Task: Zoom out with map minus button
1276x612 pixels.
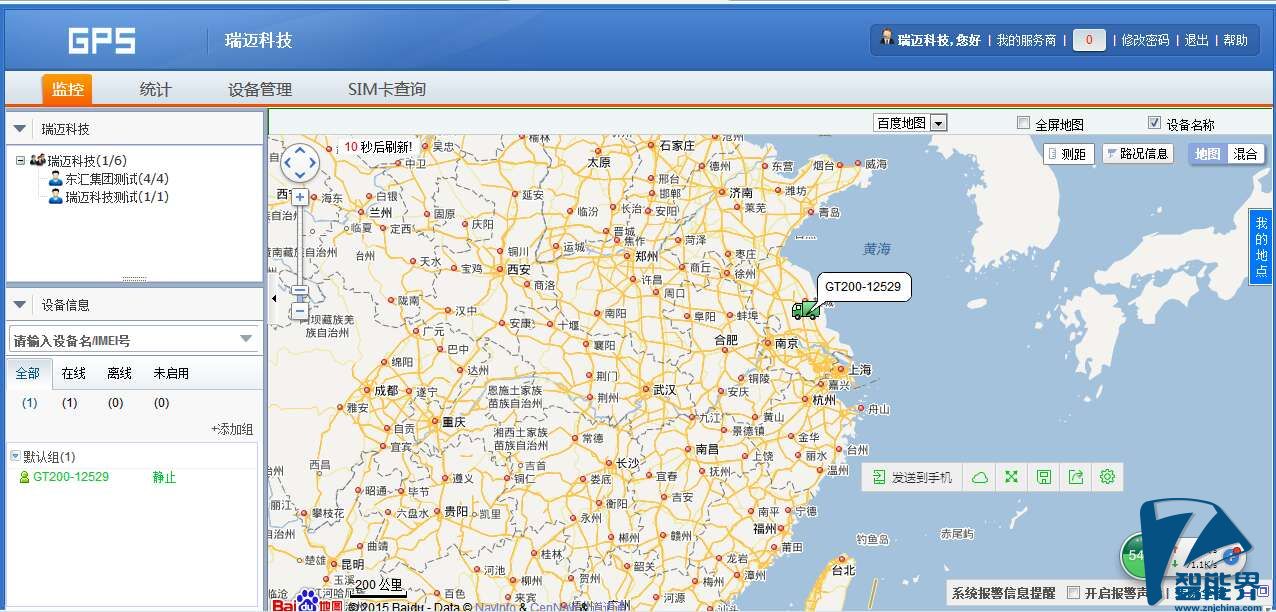Action: 300,311
